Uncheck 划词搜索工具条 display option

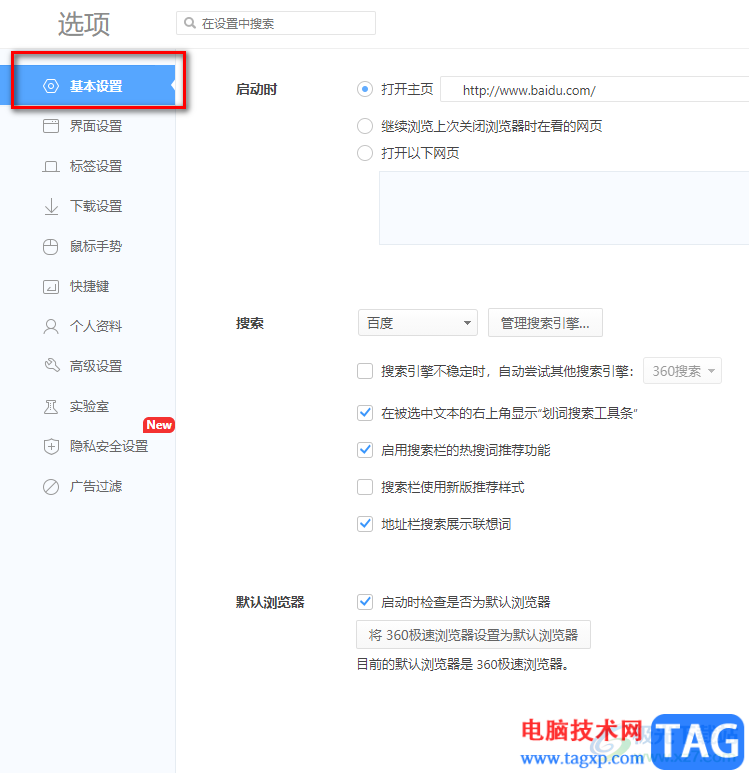365,413
